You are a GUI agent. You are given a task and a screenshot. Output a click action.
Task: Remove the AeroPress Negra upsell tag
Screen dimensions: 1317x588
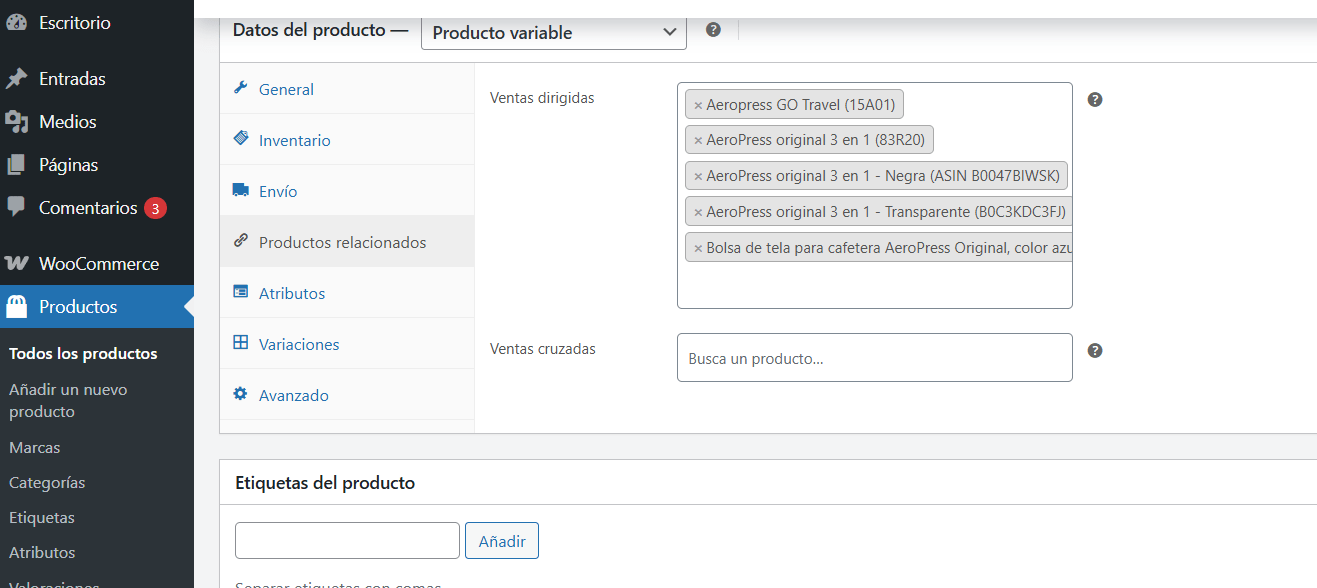pyautogui.click(x=698, y=177)
